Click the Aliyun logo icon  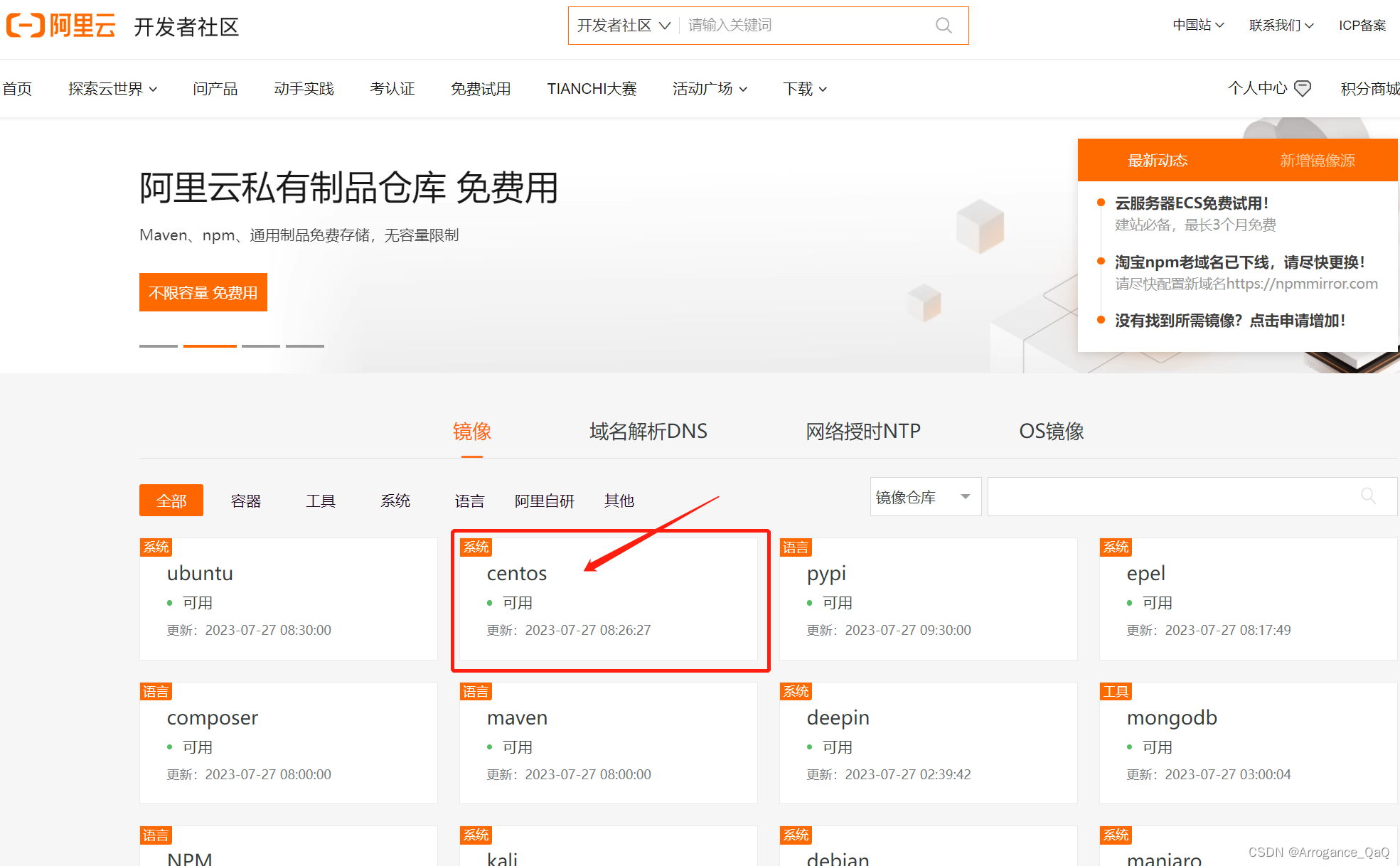click(x=26, y=26)
